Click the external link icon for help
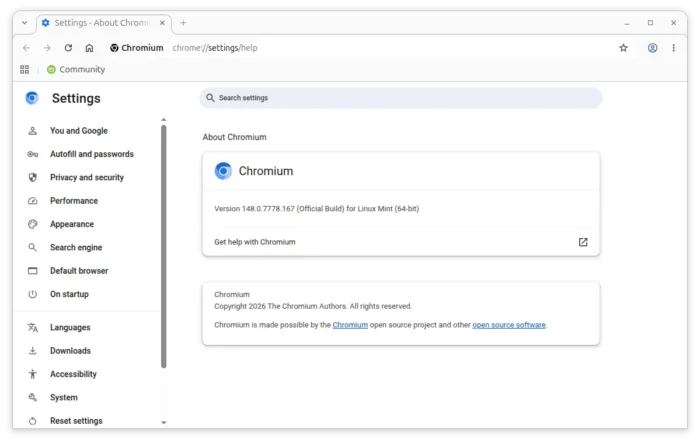The height and width of the screenshot is (443, 700). pos(583,242)
